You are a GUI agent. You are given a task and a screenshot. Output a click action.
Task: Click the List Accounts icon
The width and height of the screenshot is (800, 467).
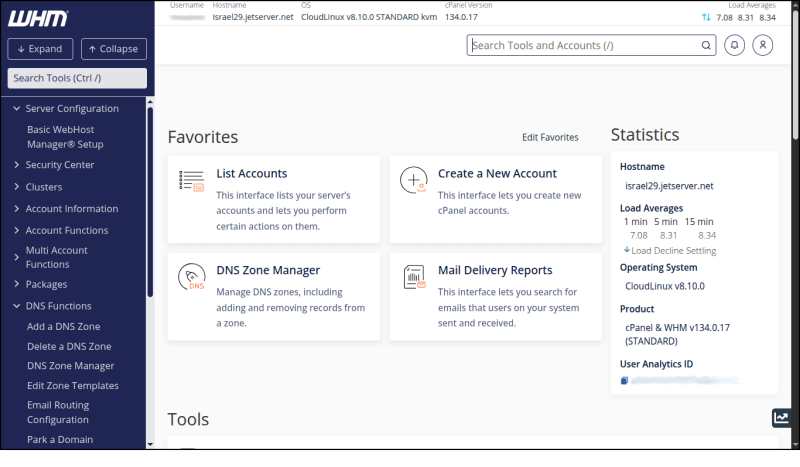pyautogui.click(x=191, y=181)
